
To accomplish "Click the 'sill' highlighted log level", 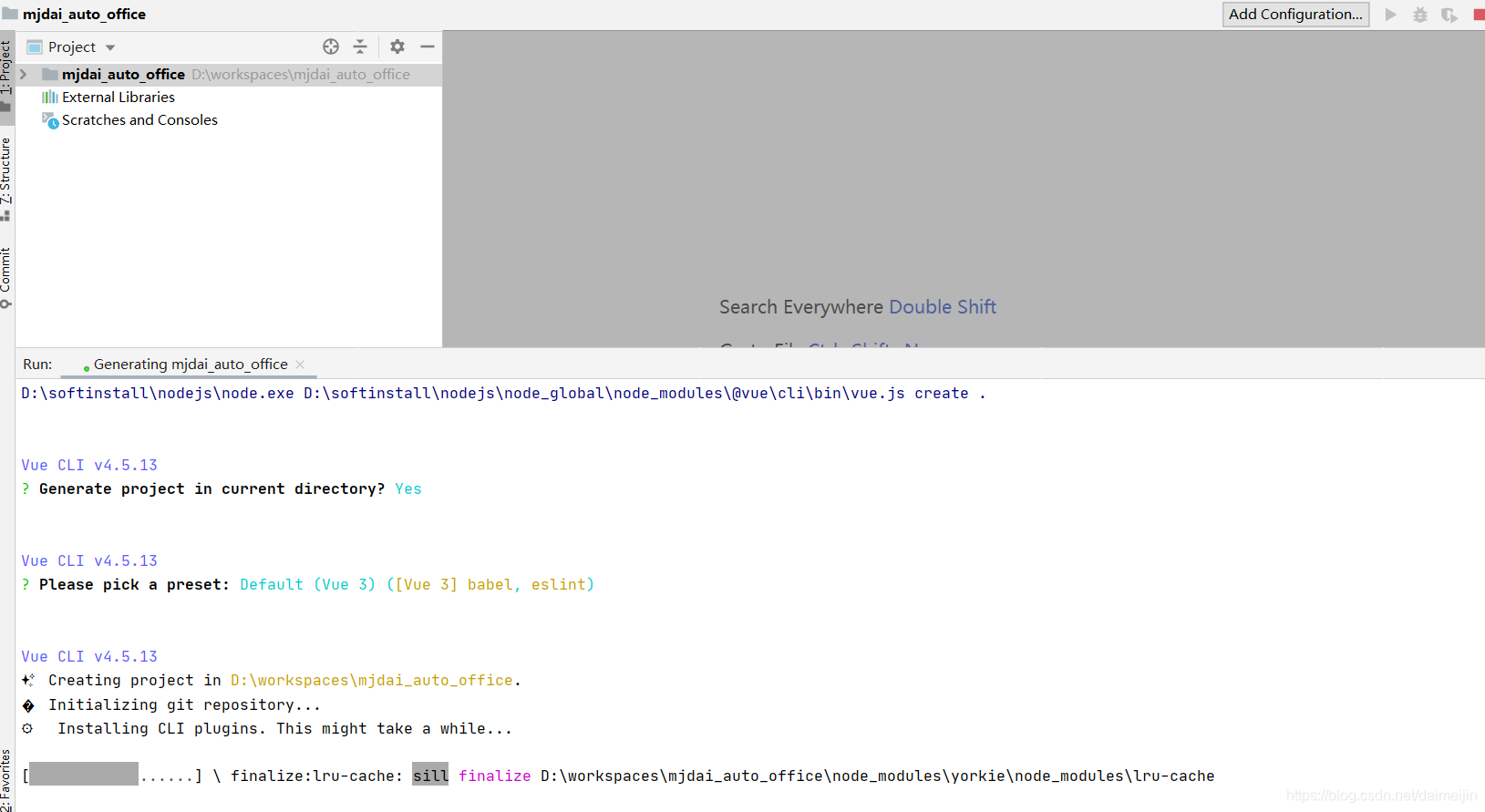I will pos(430,776).
